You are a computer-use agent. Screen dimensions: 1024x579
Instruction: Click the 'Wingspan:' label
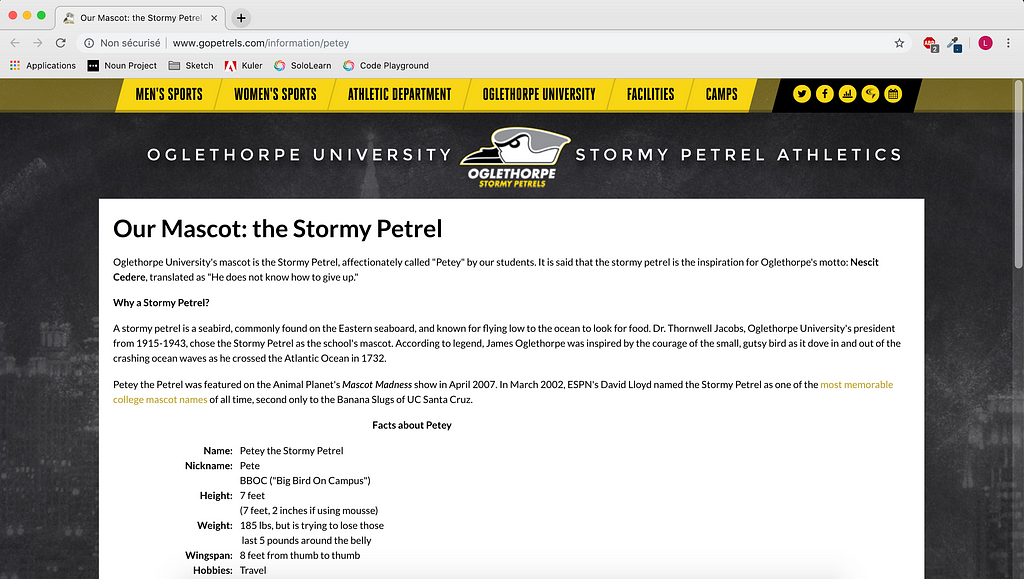coord(209,556)
